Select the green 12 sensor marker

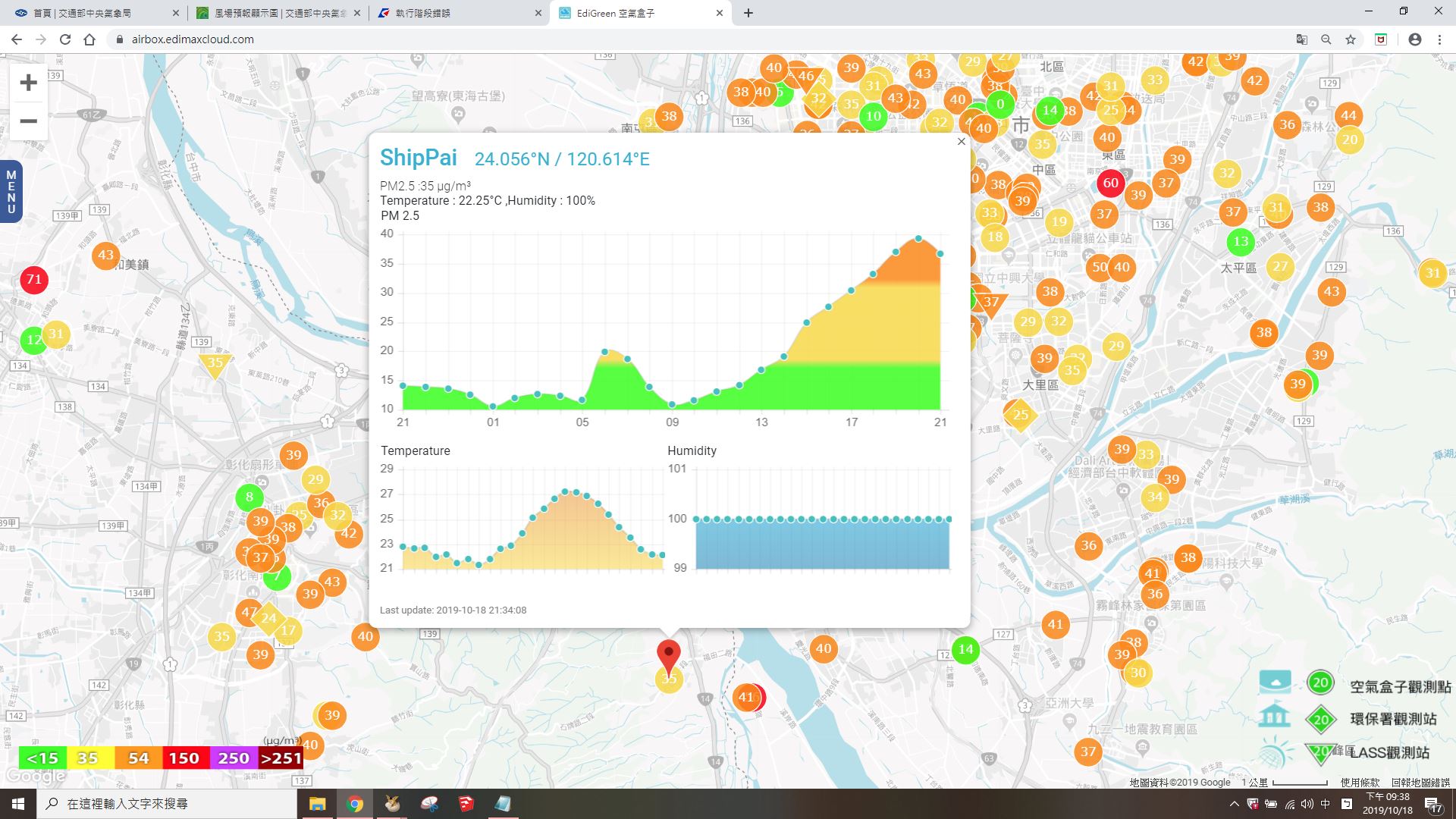pos(32,340)
